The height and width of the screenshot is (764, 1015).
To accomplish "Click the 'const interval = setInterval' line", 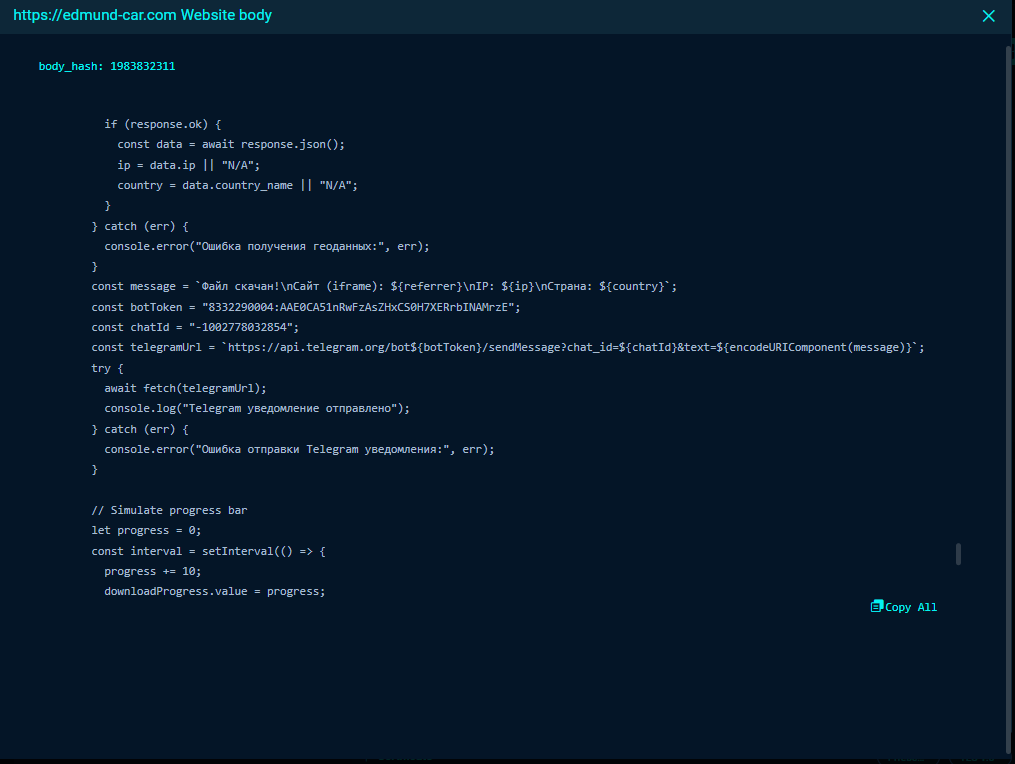I will [x=208, y=551].
